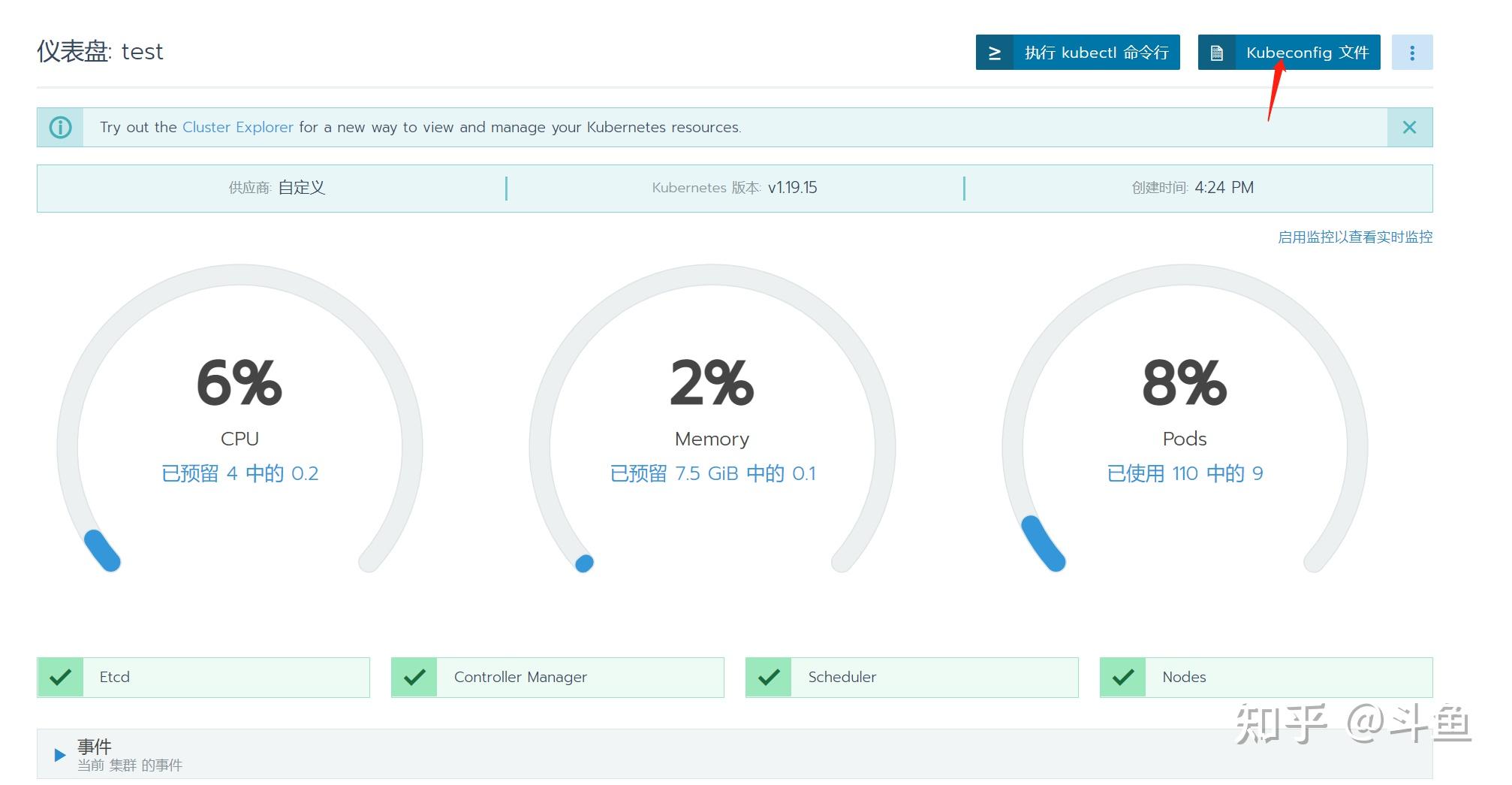The width and height of the screenshot is (1512, 785).
Task: Click the Memory gauge blue progress dot
Action: (x=584, y=563)
